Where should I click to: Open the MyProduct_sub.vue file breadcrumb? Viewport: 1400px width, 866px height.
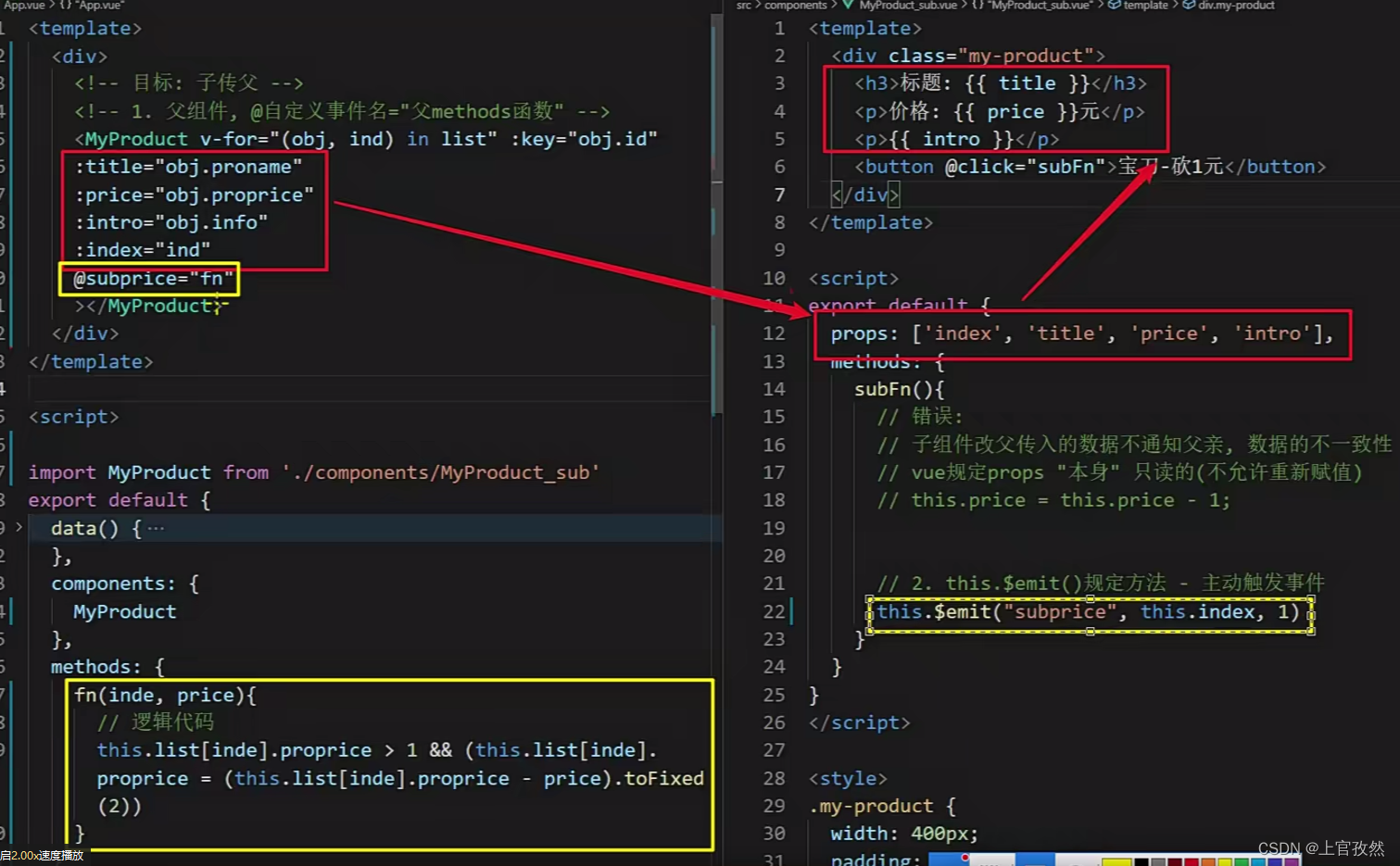click(x=908, y=5)
